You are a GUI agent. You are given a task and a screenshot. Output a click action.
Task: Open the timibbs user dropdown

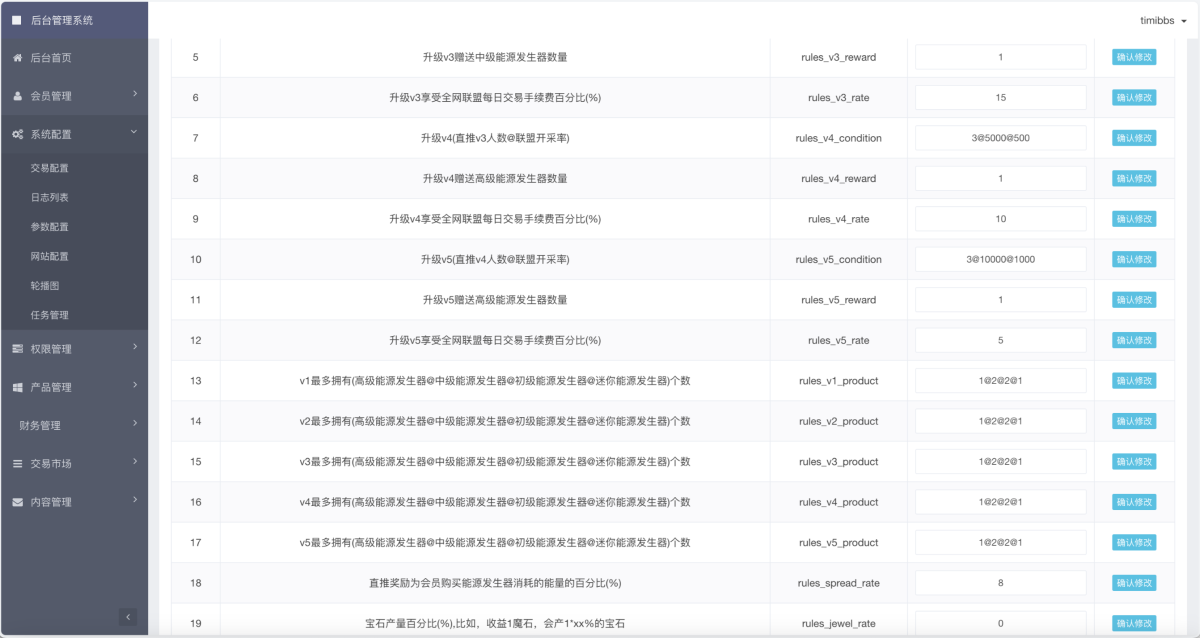point(1164,20)
